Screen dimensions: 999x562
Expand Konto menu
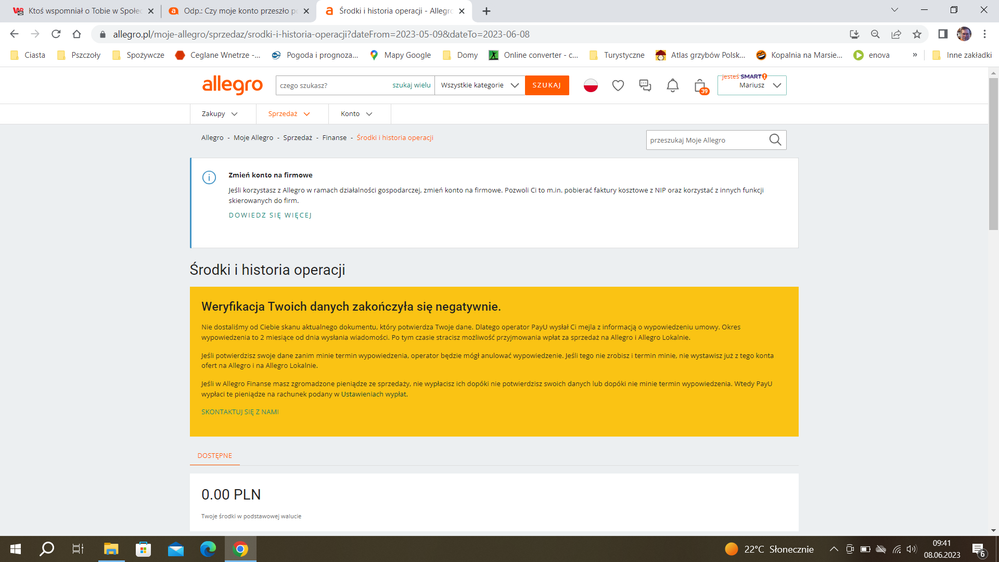point(356,113)
